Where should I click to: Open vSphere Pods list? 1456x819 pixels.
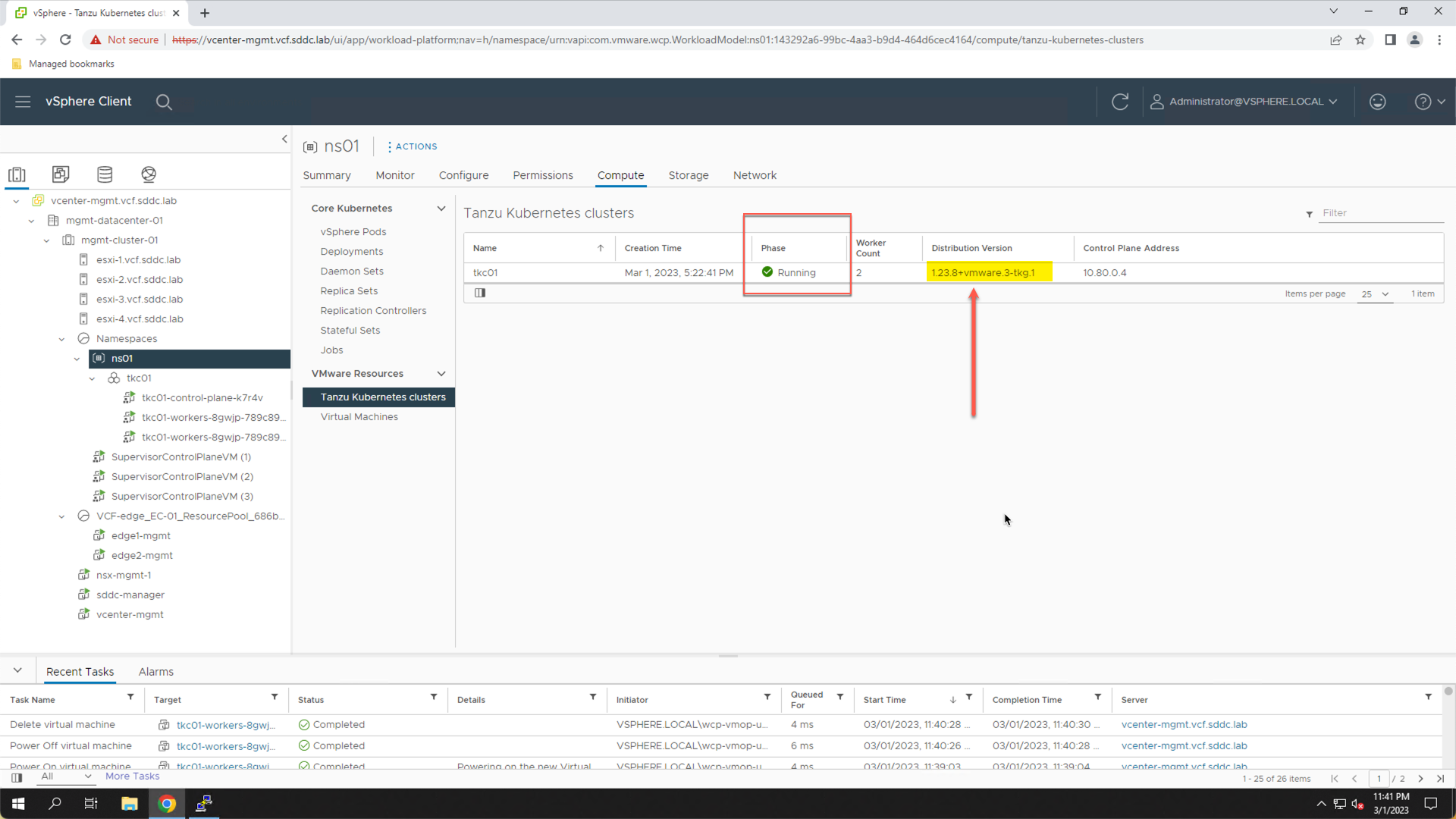[x=353, y=232]
